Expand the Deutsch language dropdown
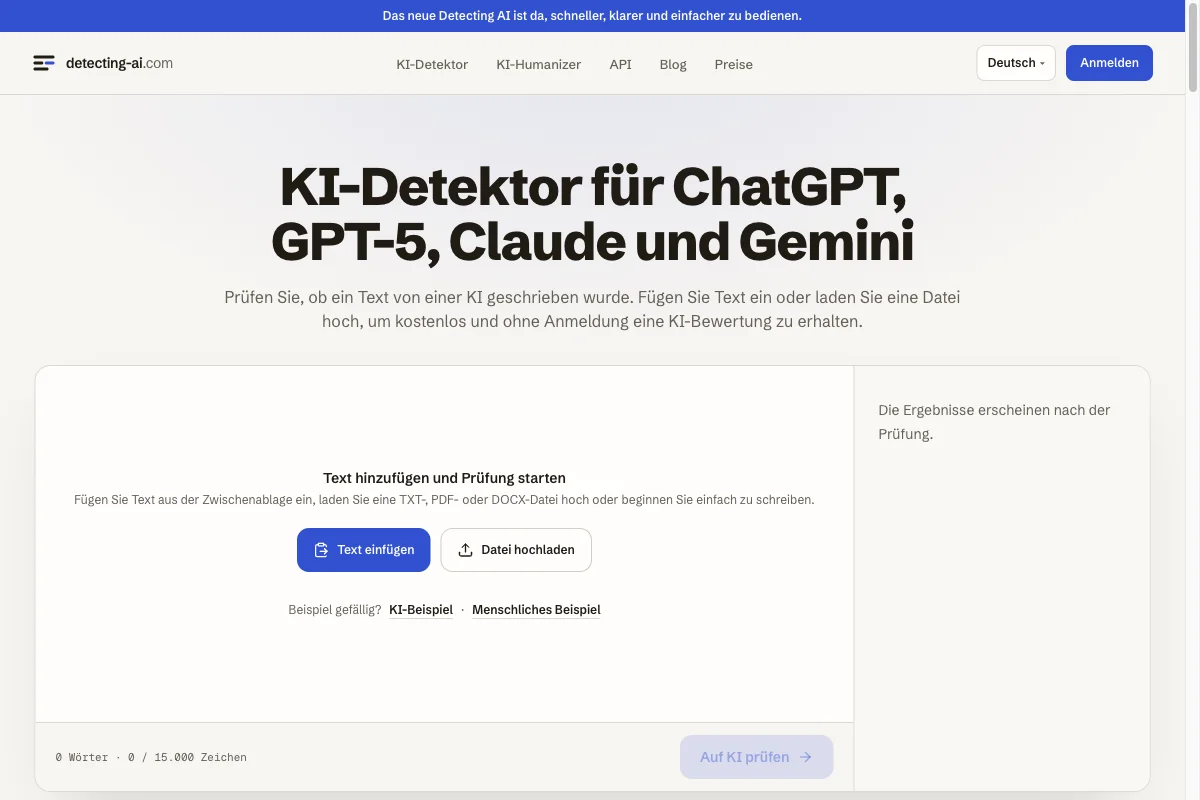Viewport: 1200px width, 800px height. click(x=1016, y=63)
